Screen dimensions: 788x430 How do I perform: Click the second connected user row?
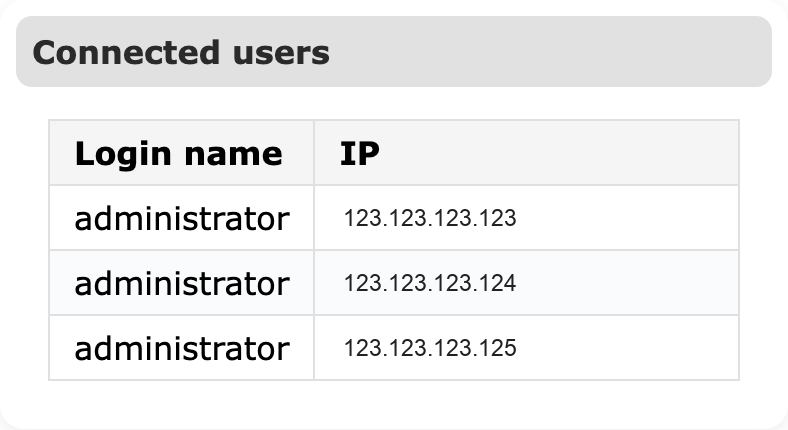393,283
